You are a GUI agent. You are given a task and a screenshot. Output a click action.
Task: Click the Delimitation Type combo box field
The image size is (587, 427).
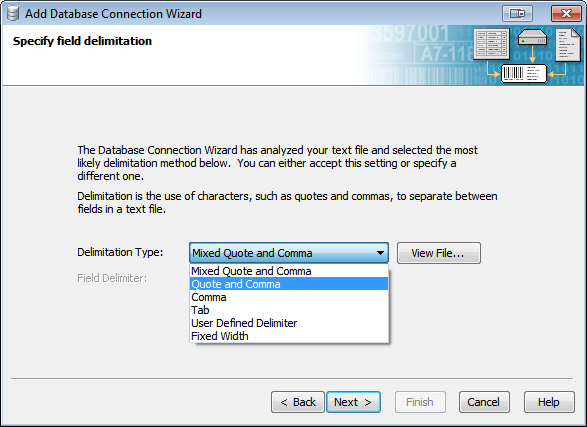coord(289,253)
